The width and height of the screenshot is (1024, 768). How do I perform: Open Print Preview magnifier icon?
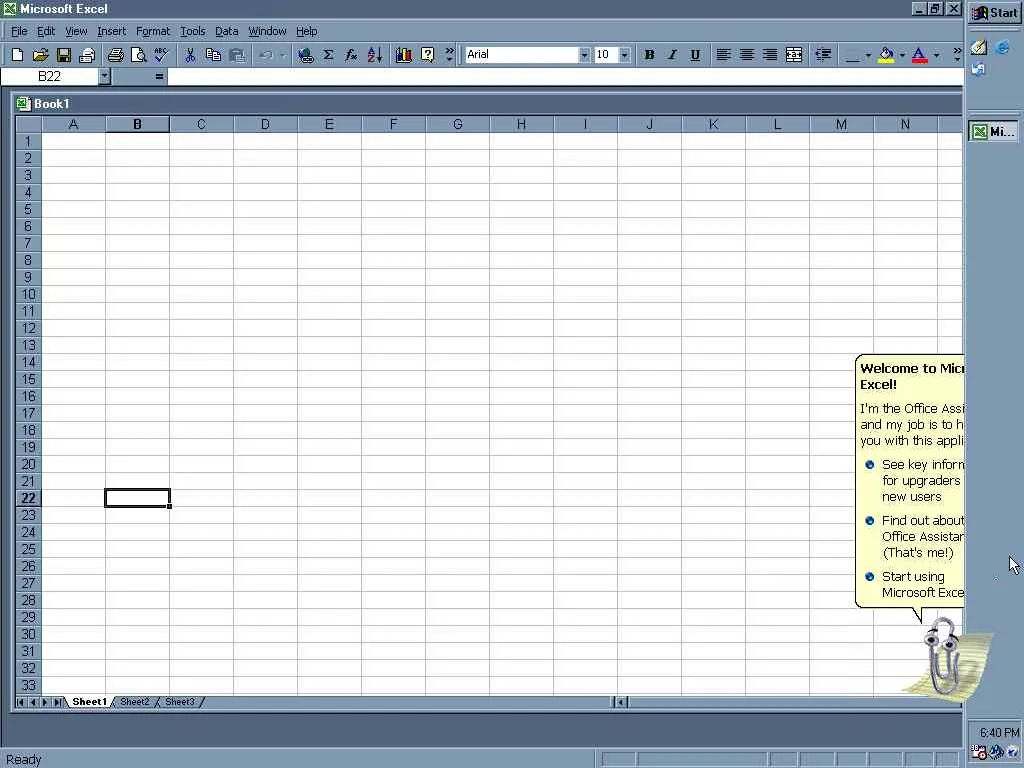click(x=138, y=55)
